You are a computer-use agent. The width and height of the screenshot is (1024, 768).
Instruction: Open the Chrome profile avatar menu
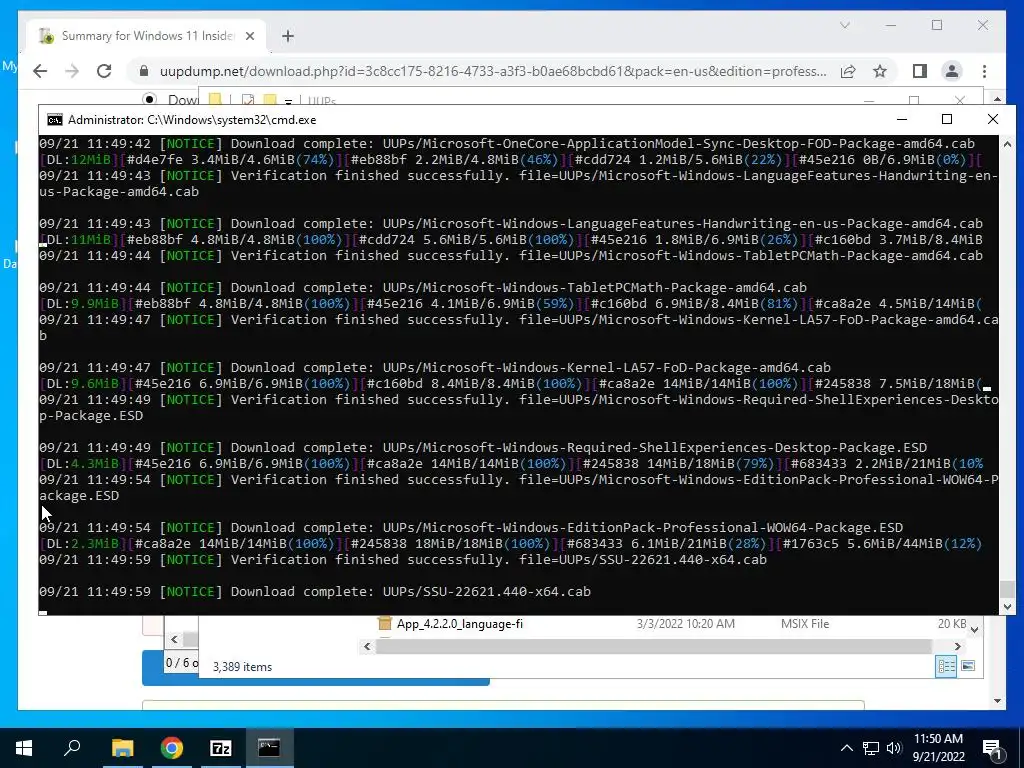(x=952, y=71)
